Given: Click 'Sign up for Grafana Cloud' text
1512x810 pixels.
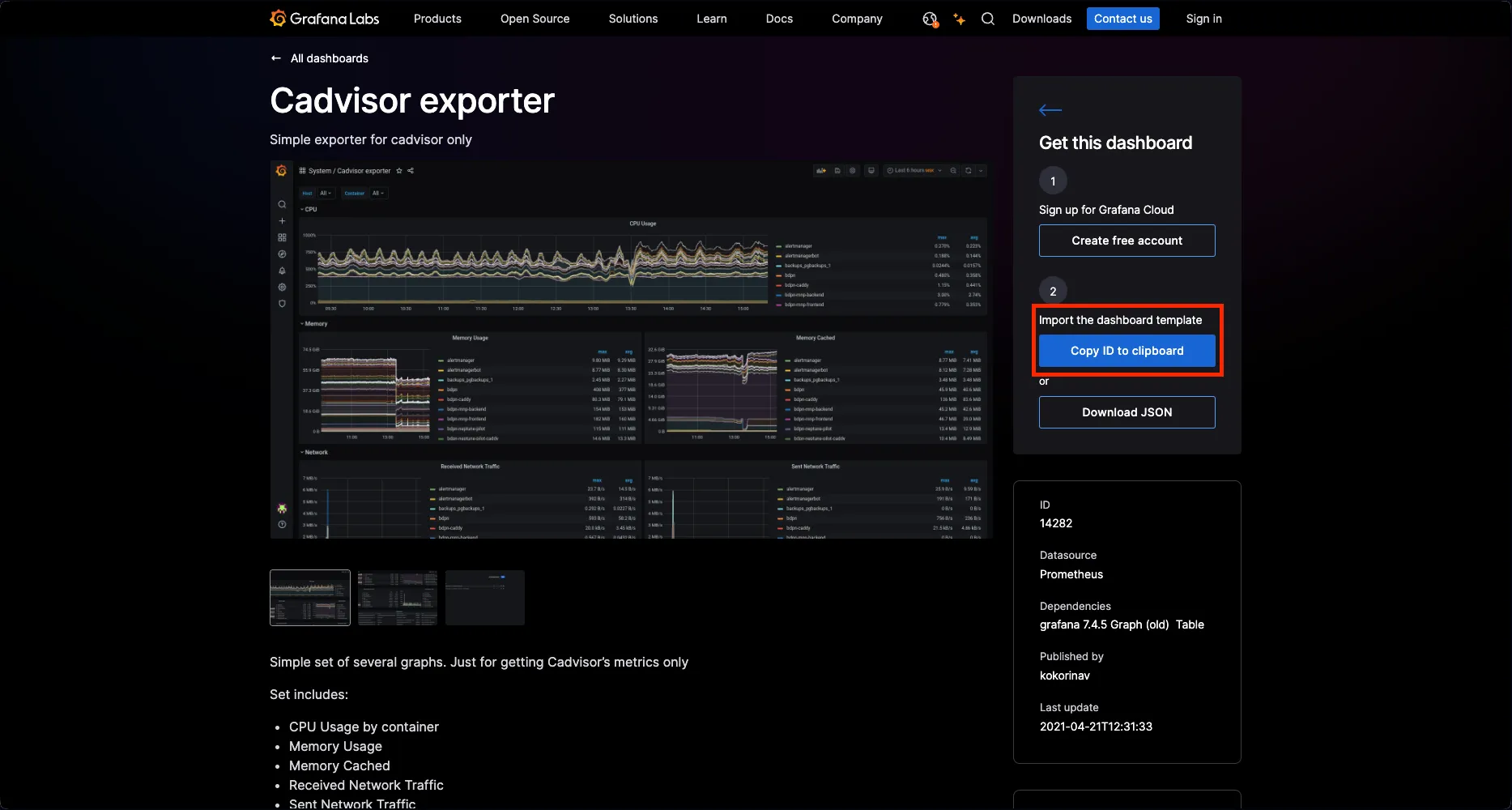Looking at the screenshot, I should [1106, 210].
